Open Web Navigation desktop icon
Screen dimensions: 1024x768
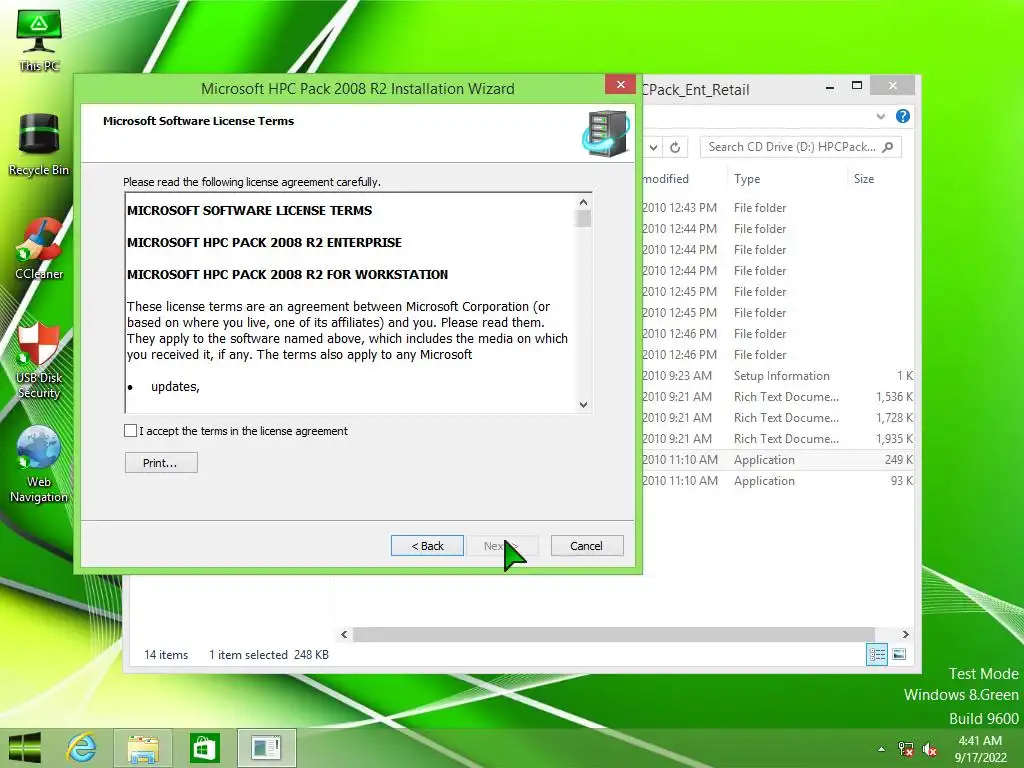point(39,464)
